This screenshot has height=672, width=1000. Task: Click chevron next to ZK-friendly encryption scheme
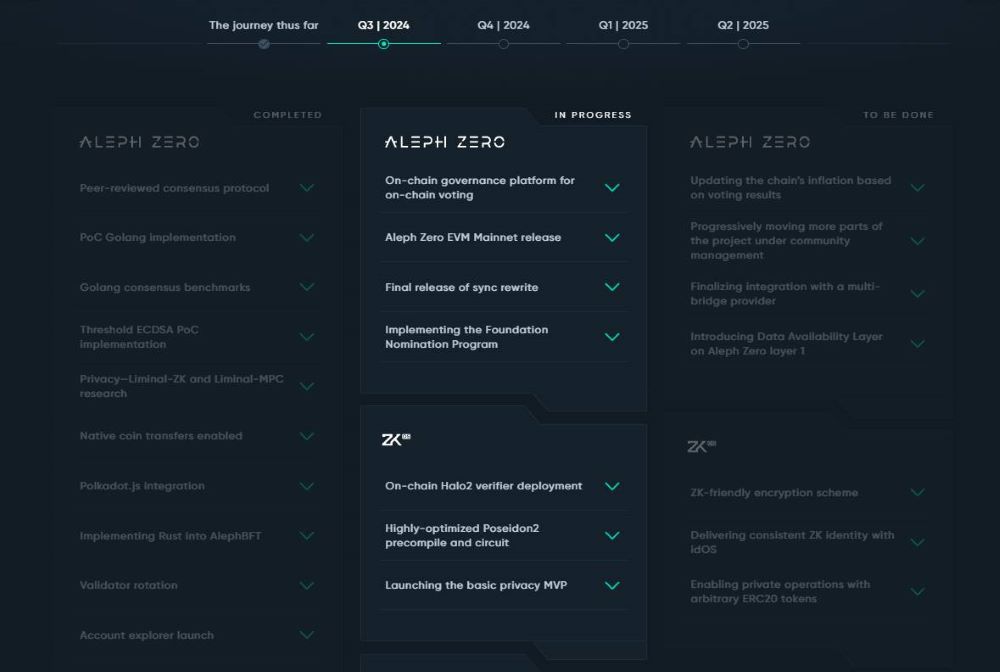point(917,493)
